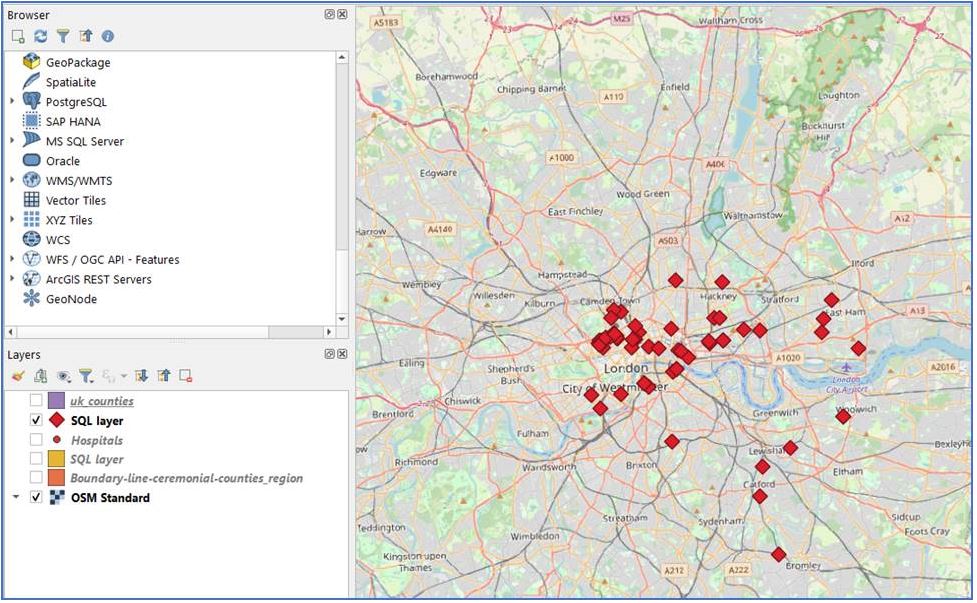This screenshot has width=977, height=603.
Task: Click the red diamond marker near Woolwich
Action: (843, 416)
